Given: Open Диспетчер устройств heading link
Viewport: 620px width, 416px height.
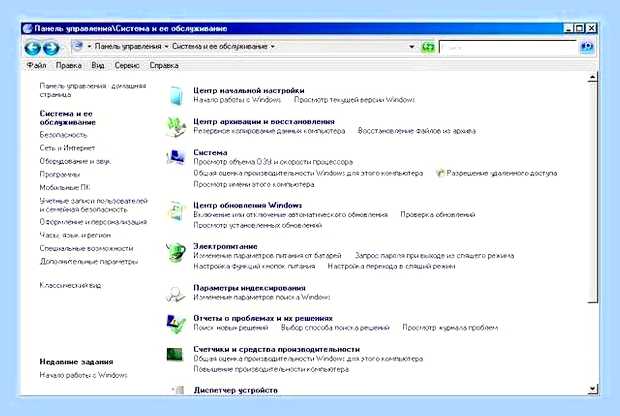Looking at the screenshot, I should click(x=236, y=390).
